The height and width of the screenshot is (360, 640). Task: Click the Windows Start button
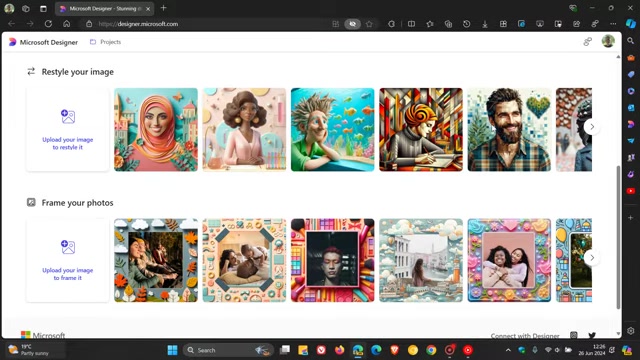coord(172,350)
